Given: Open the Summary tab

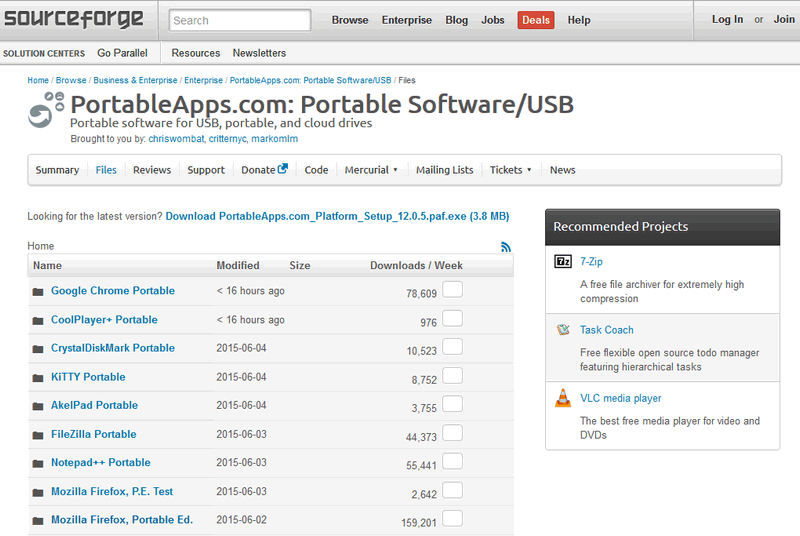Looking at the screenshot, I should 57,170.
